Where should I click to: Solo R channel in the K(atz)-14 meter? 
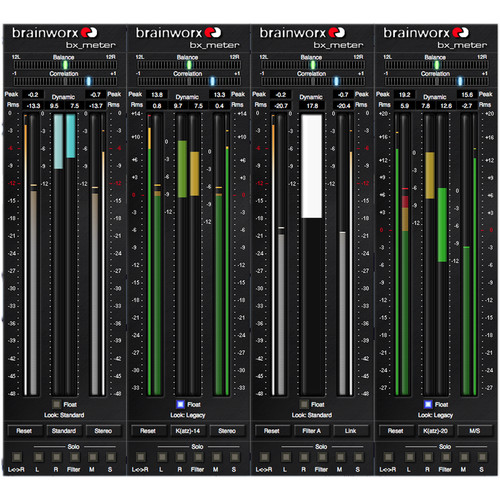[x=180, y=457]
